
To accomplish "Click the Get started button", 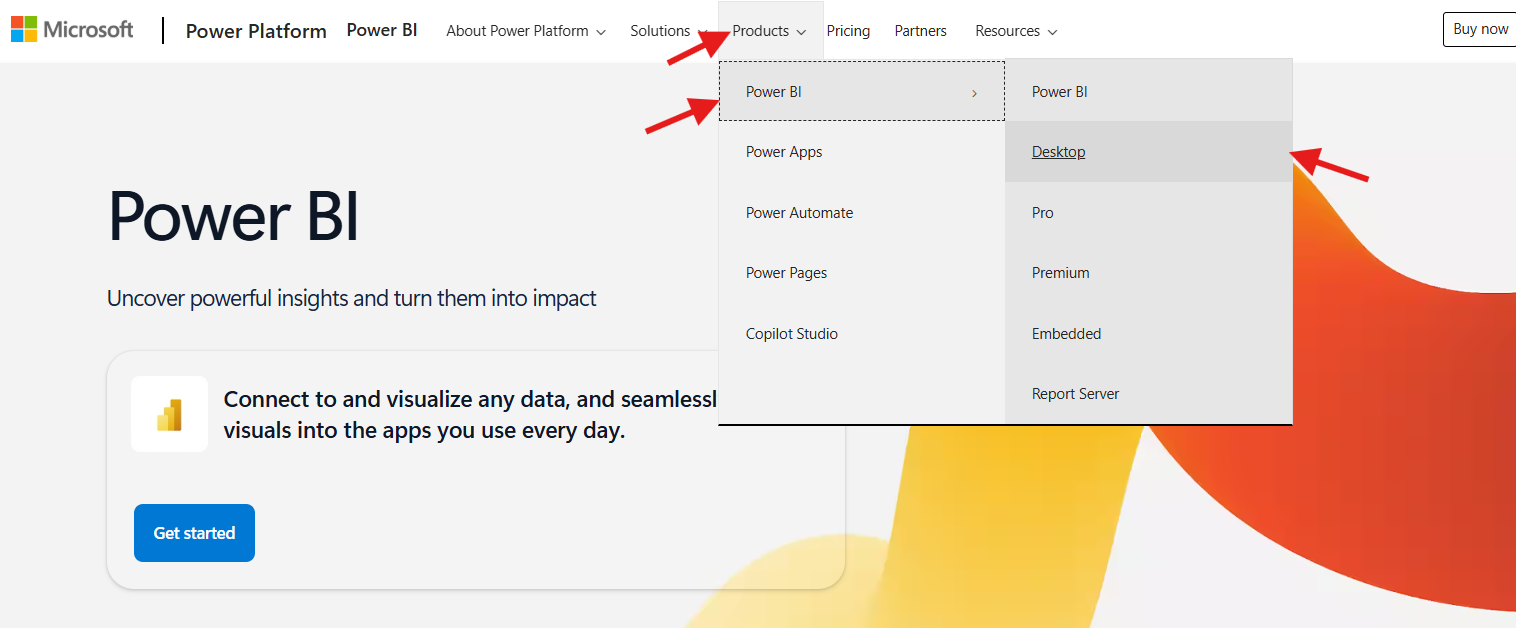I will (x=194, y=533).
